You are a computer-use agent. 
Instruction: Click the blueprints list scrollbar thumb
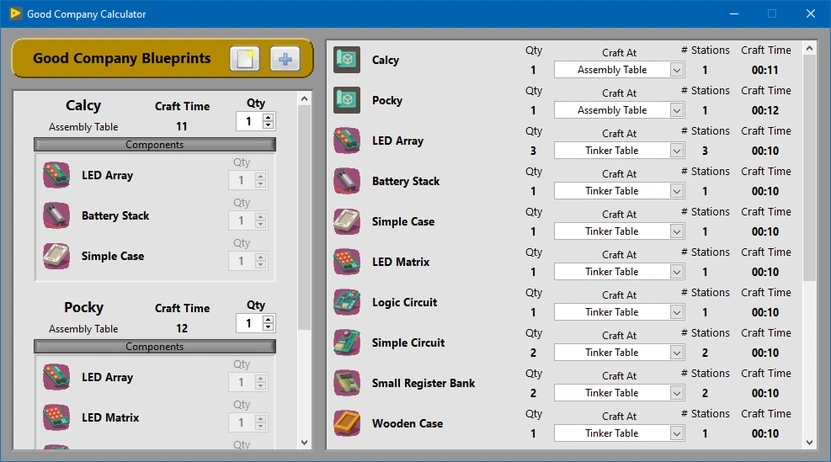click(304, 218)
